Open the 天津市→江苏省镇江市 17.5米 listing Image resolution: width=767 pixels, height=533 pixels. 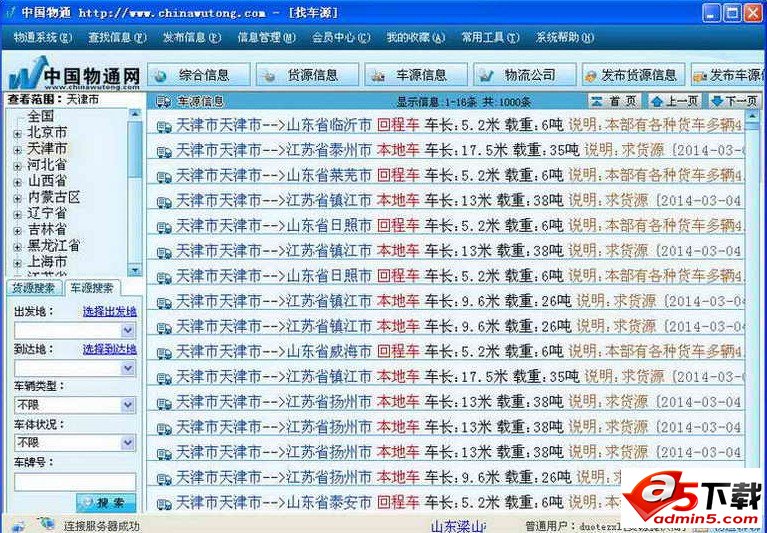[x=445, y=377]
